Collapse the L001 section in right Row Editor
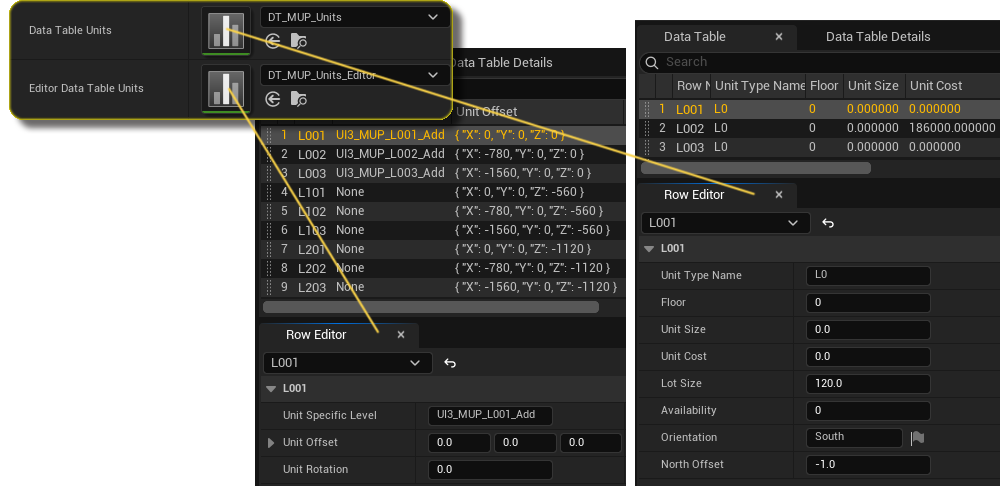The image size is (1000, 486). pyautogui.click(x=649, y=249)
